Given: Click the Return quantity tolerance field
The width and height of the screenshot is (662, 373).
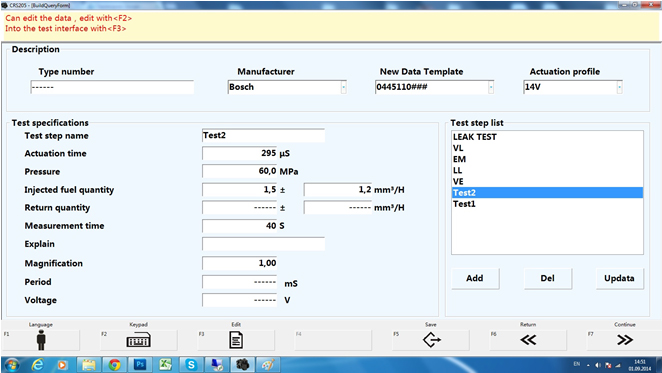Looking at the screenshot, I should pyautogui.click(x=338, y=207).
